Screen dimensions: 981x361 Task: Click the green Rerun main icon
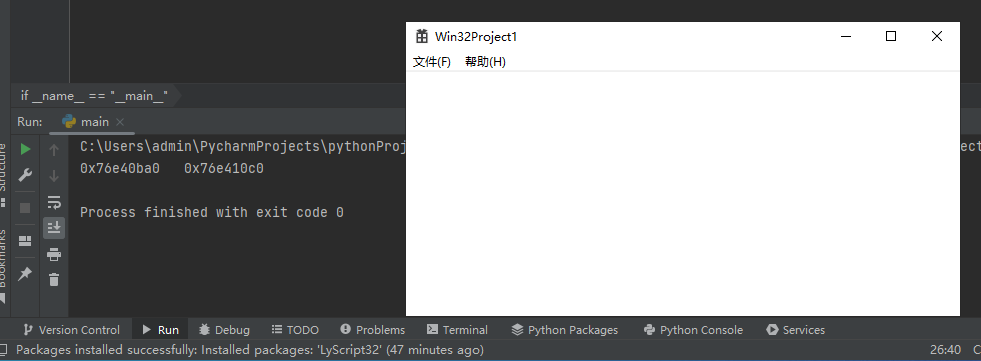[25, 149]
